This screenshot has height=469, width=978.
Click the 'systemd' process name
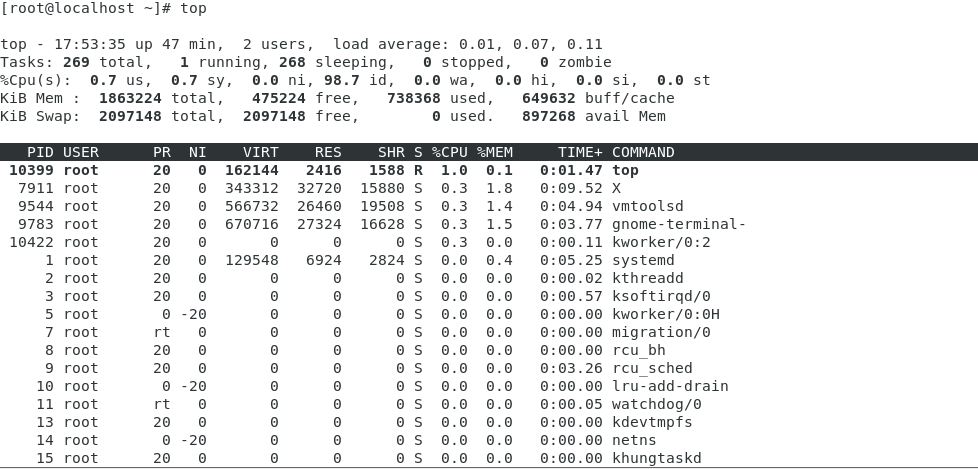(643, 261)
